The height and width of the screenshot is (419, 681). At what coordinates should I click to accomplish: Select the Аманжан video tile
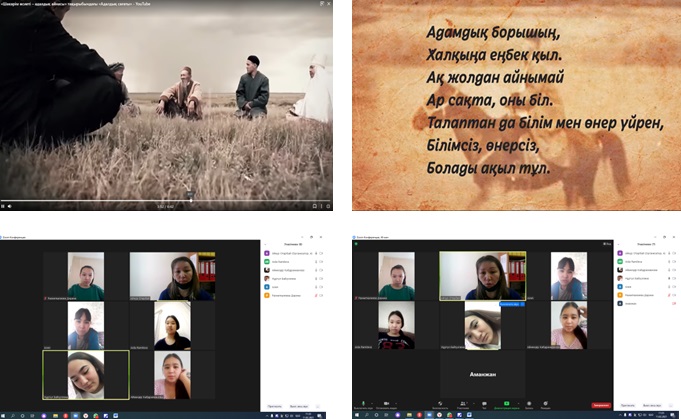(483, 374)
